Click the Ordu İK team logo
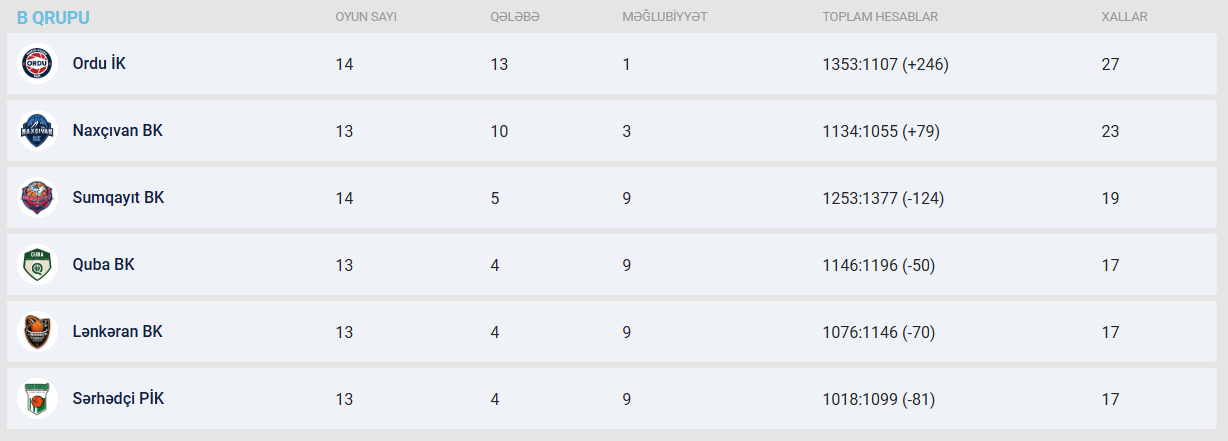The image size is (1228, 441). [38, 64]
